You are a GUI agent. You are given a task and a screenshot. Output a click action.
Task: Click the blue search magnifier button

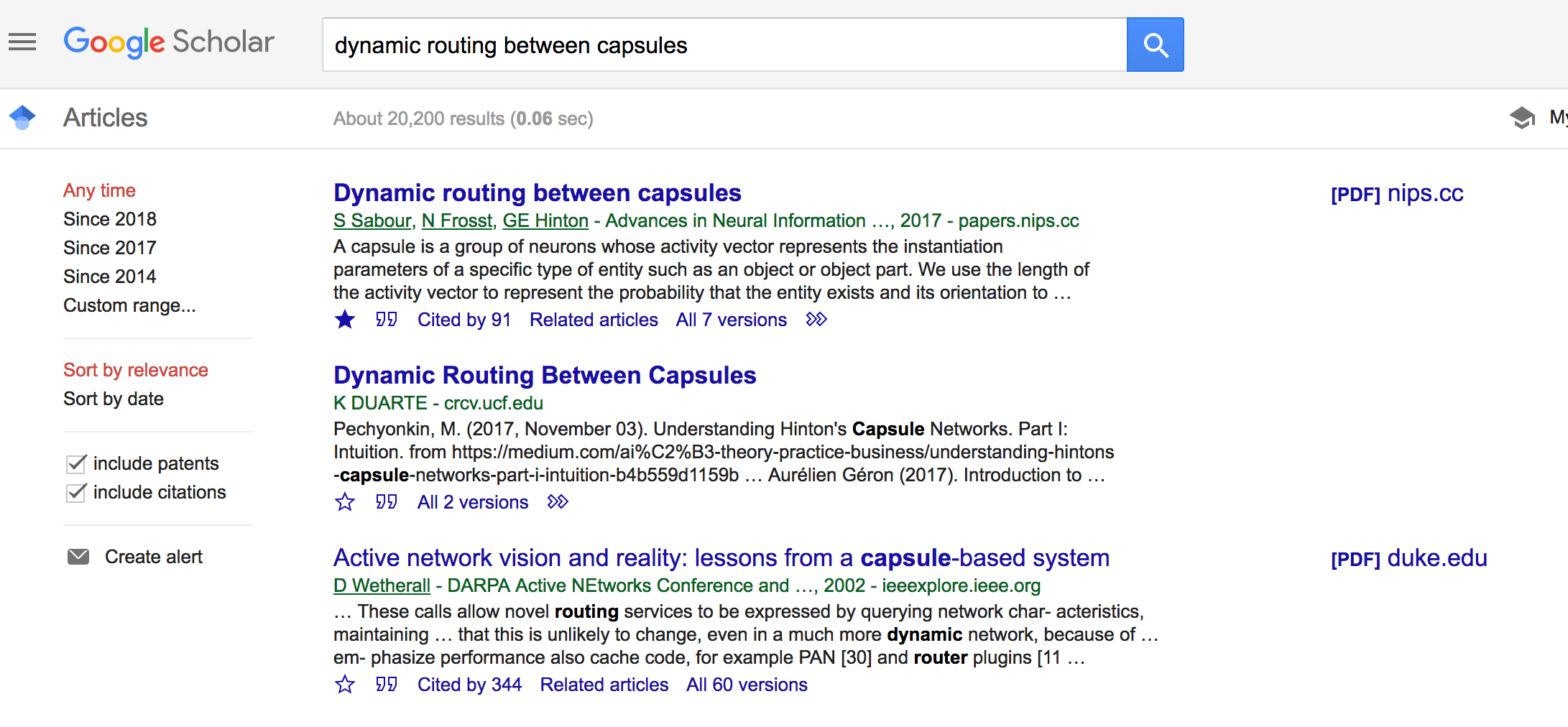[1155, 45]
